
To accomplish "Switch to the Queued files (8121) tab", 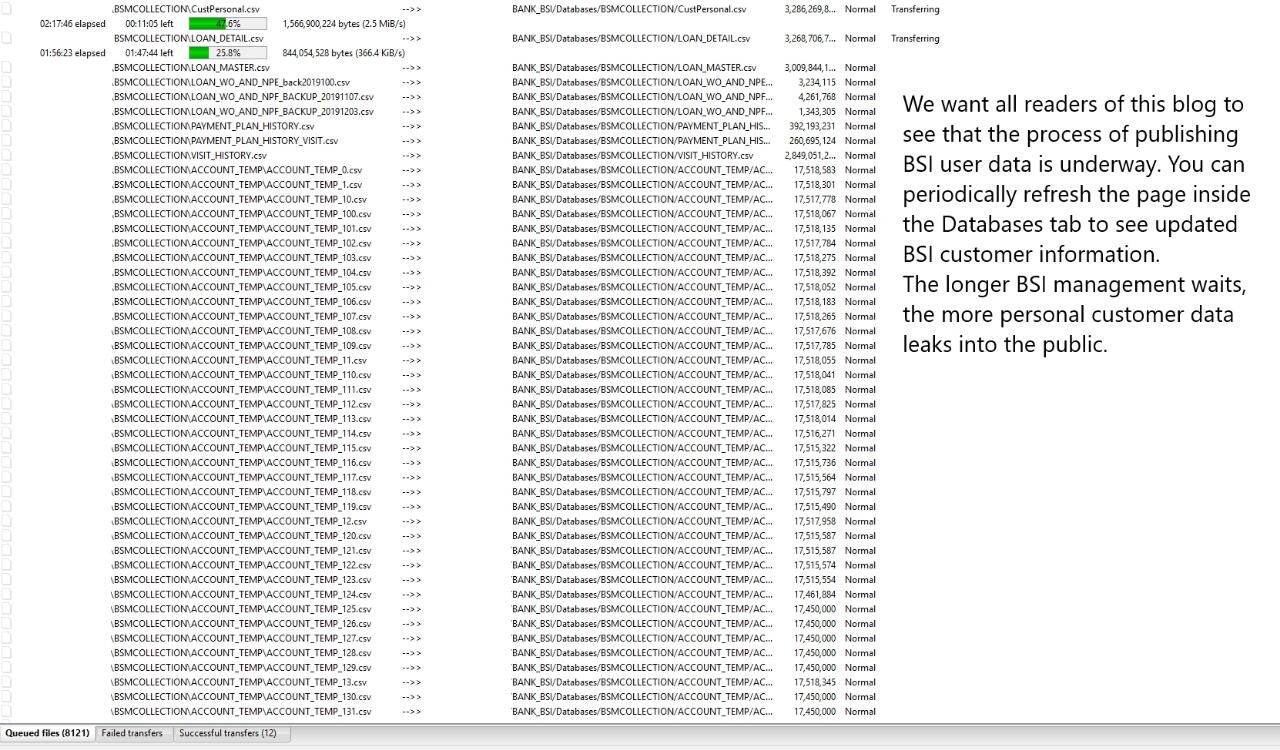I will pyautogui.click(x=47, y=733).
